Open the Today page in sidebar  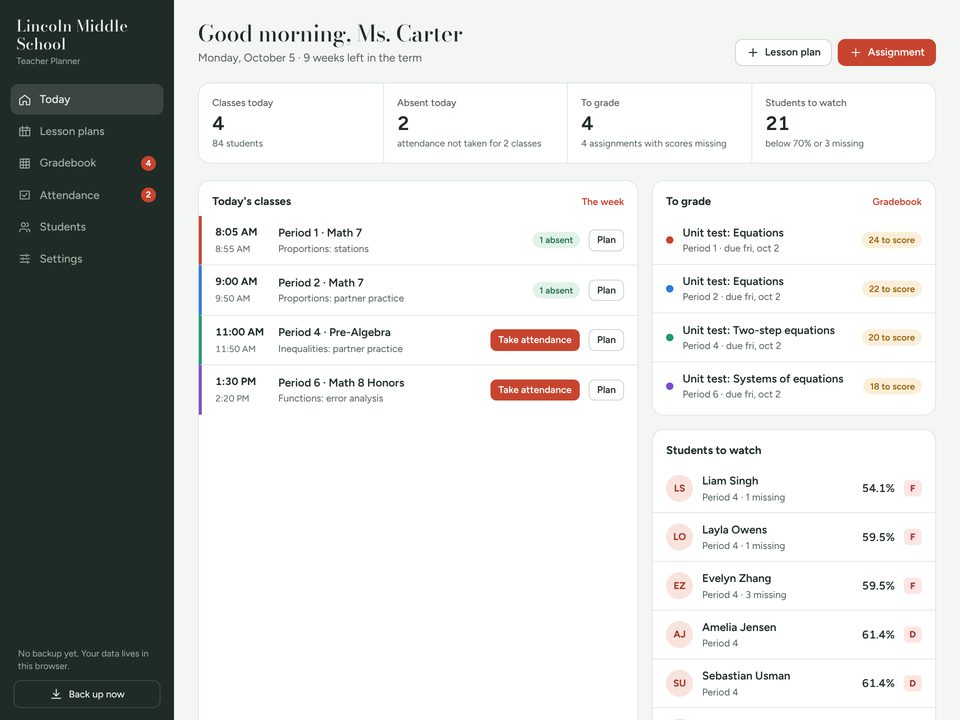tap(87, 99)
